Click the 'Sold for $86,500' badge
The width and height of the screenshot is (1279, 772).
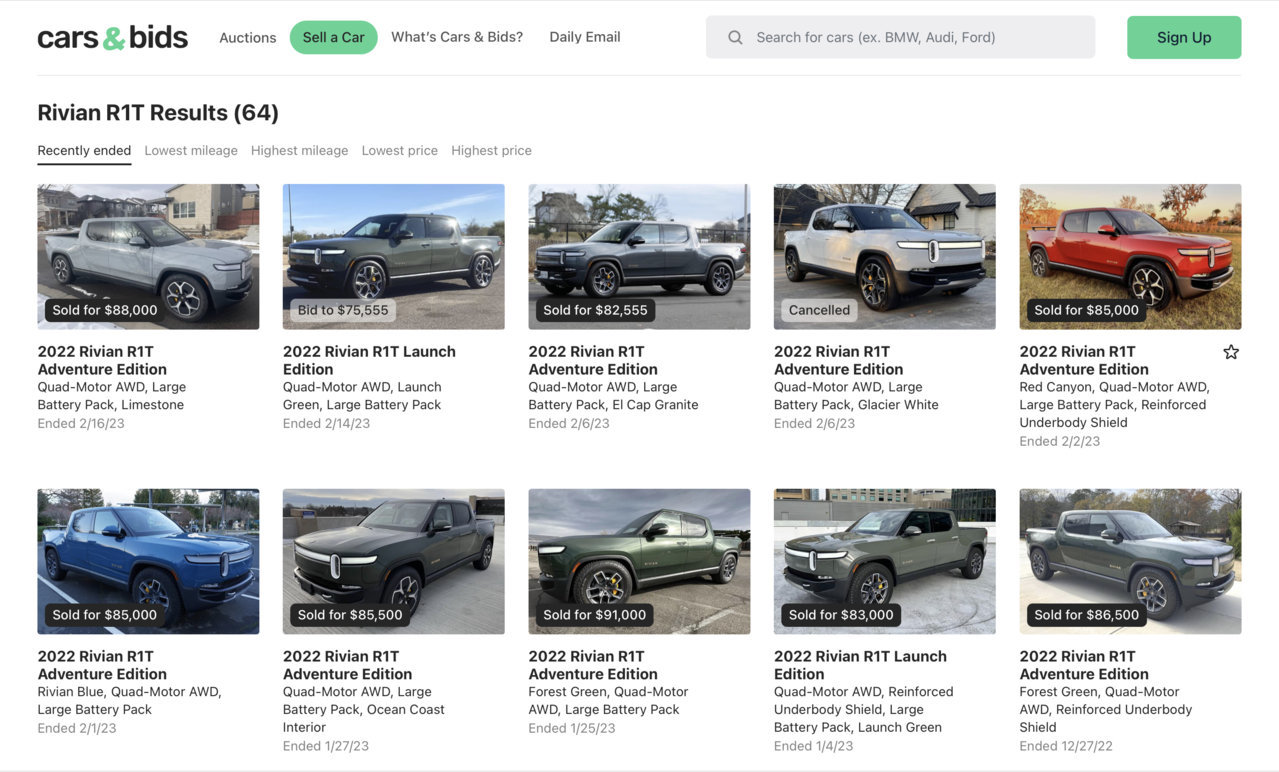click(1087, 615)
